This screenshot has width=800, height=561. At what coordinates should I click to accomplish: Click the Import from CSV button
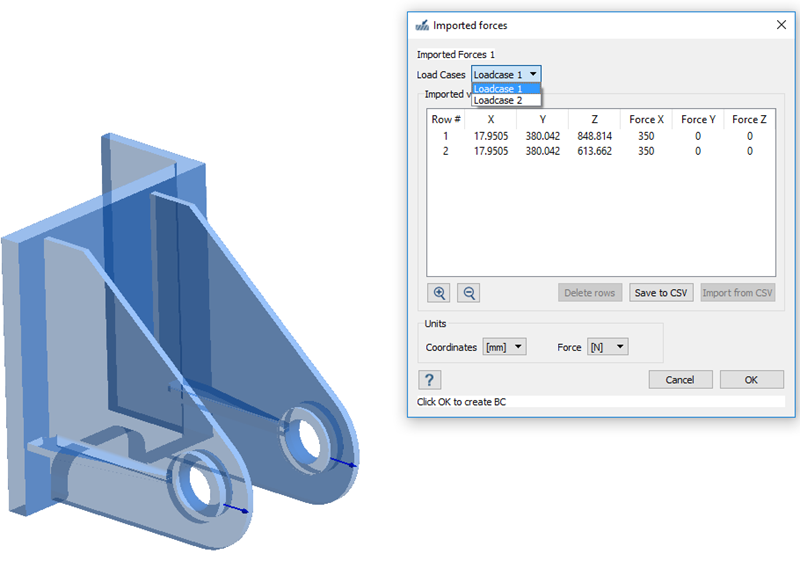pos(738,293)
